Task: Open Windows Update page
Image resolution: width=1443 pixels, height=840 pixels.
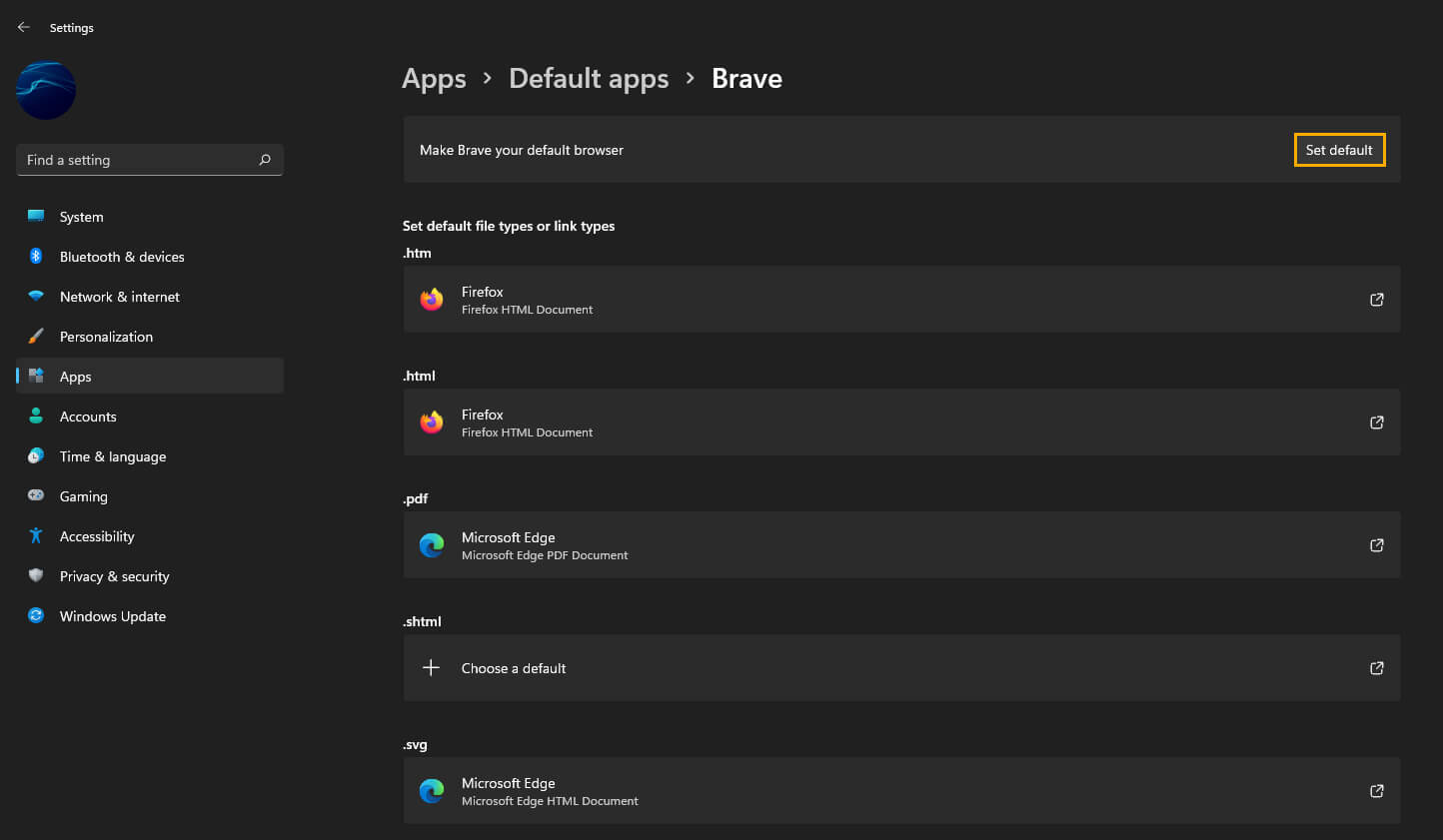Action: pyautogui.click(x=150, y=616)
